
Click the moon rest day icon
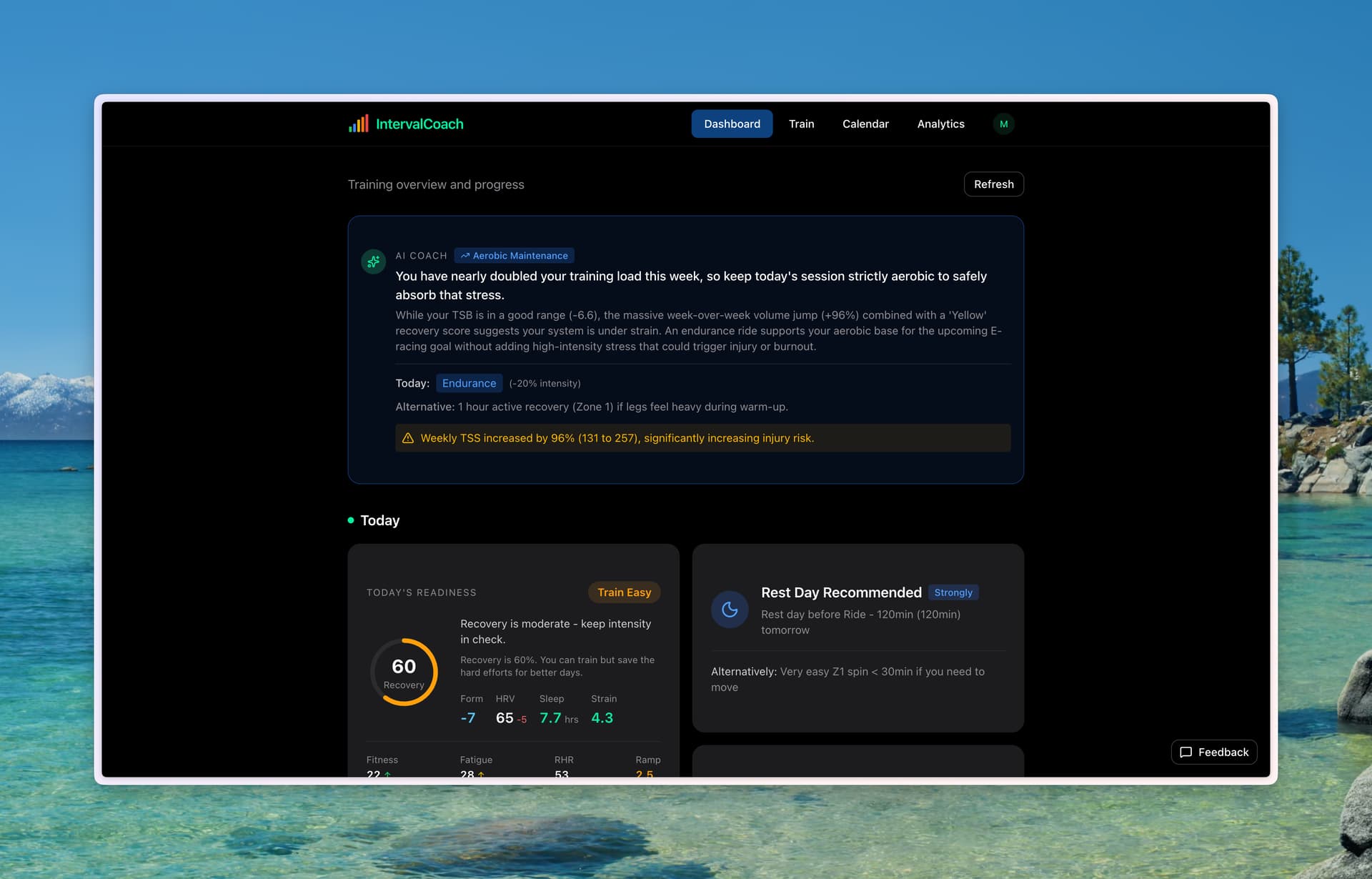[x=729, y=610]
